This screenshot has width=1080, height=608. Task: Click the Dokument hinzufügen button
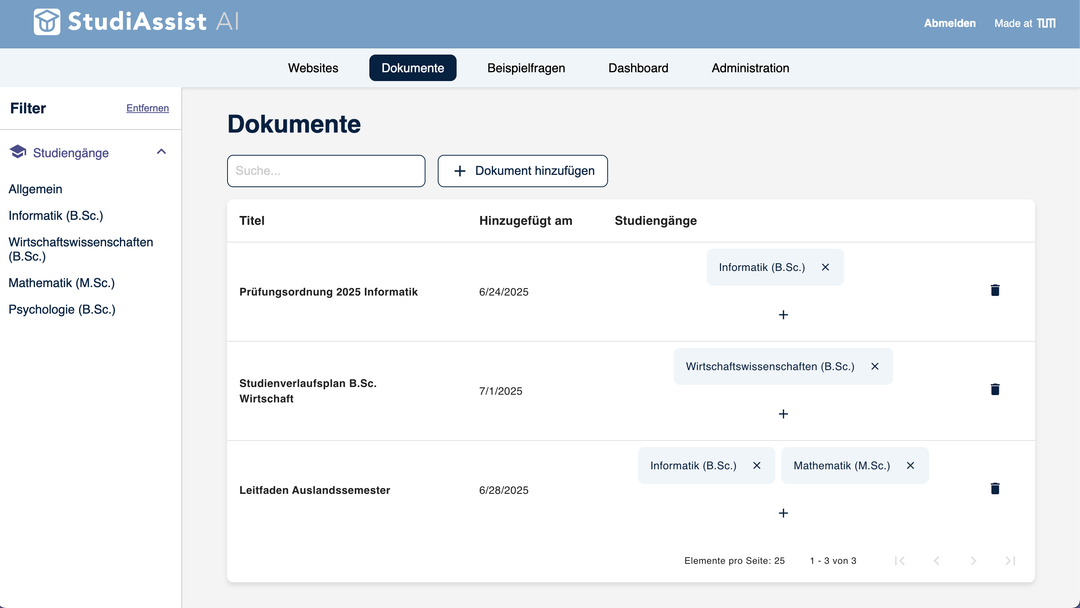pyautogui.click(x=522, y=171)
